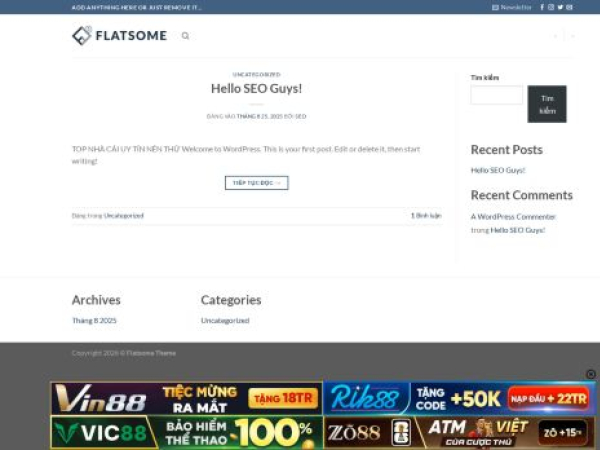Open Hello SEO Guys! under Recent Posts
The image size is (600, 450).
tap(498, 170)
